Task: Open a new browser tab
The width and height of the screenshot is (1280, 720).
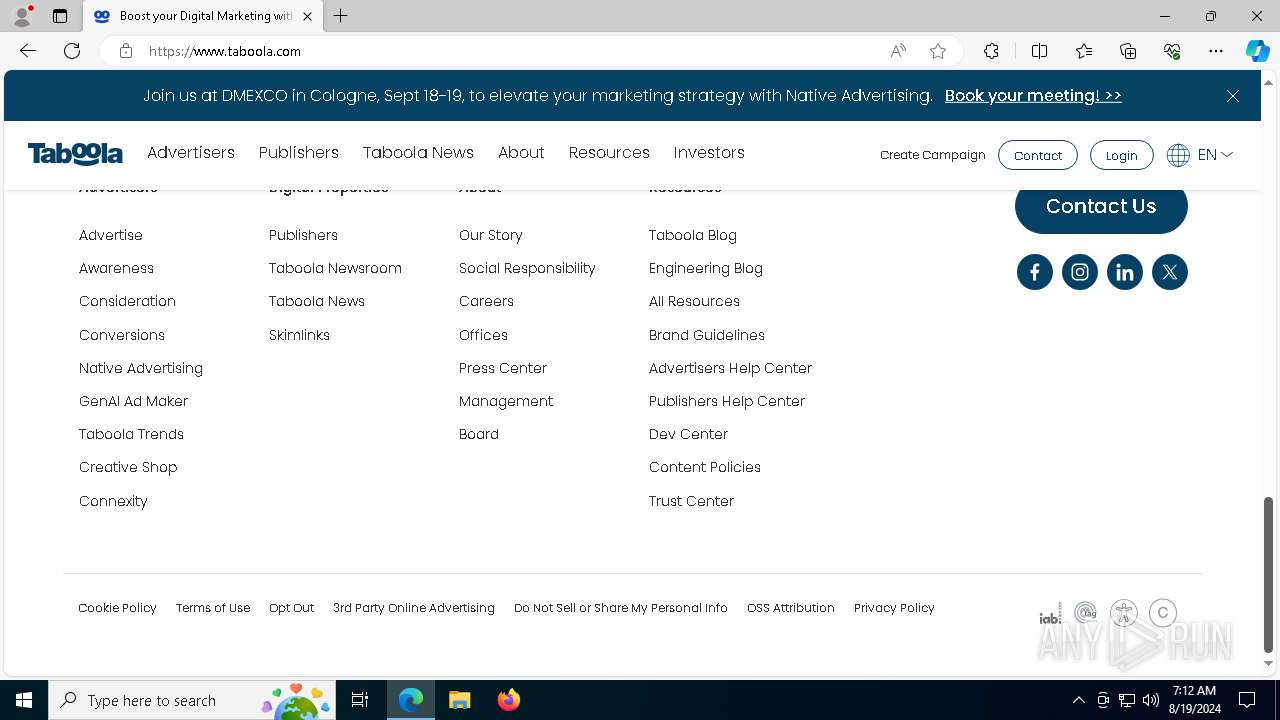Action: [x=341, y=16]
